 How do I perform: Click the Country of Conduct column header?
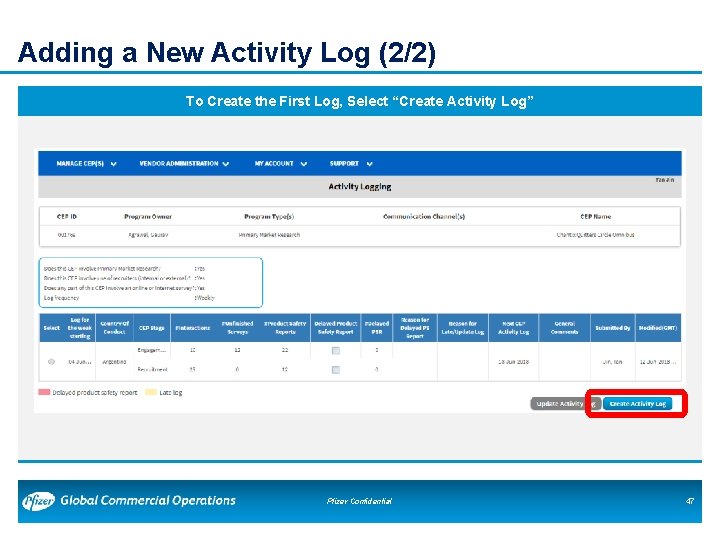114,328
